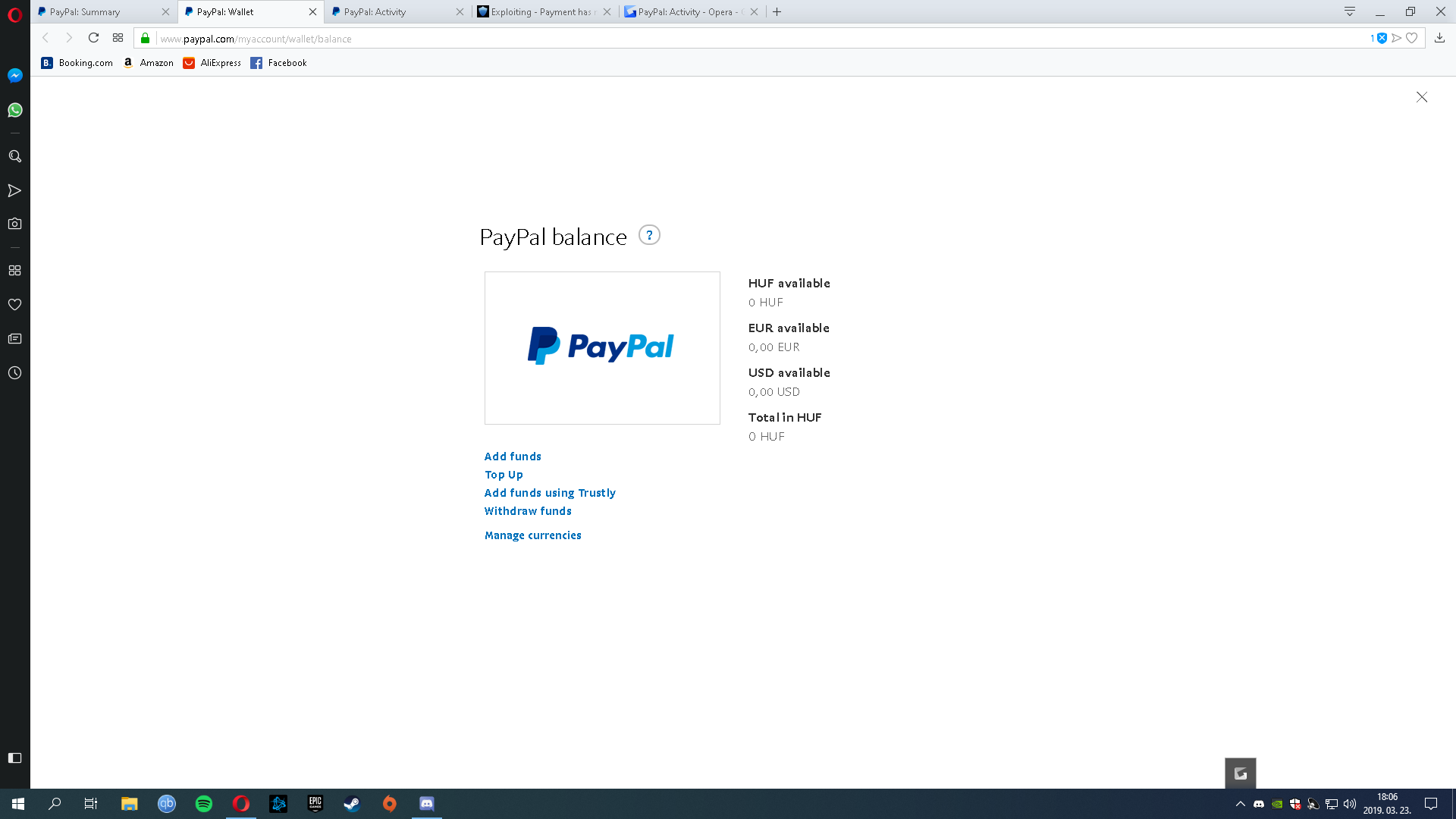Image resolution: width=1456 pixels, height=819 pixels.
Task: Open Booking.com bookmark
Action: pyautogui.click(x=77, y=63)
